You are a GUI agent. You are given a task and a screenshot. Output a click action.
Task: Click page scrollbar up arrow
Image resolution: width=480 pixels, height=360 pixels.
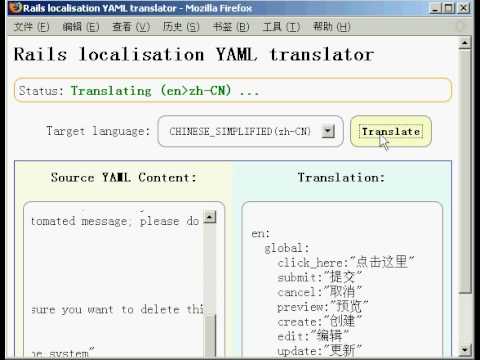tap(465, 43)
